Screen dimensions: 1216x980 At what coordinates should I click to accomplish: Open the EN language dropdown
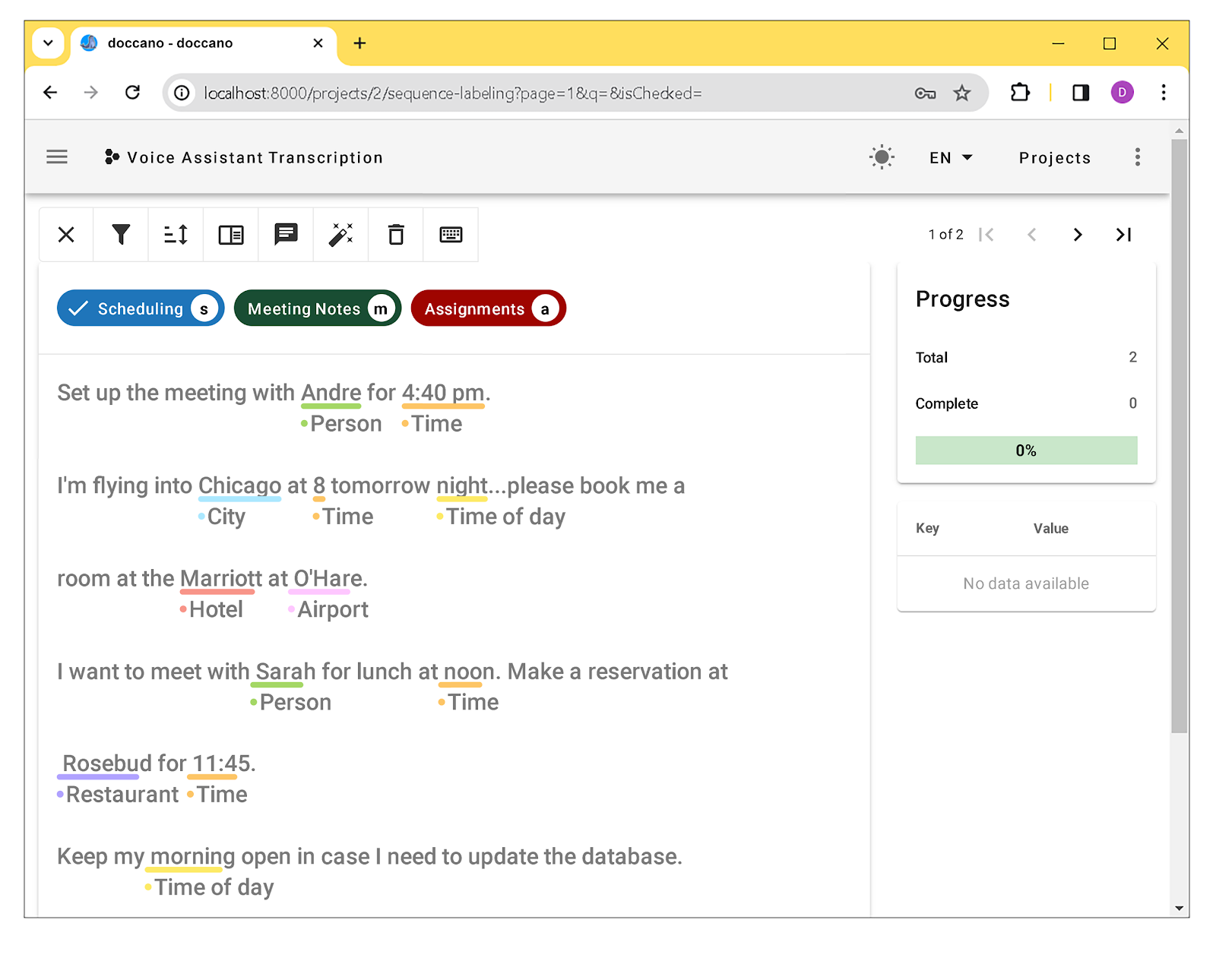(x=949, y=157)
